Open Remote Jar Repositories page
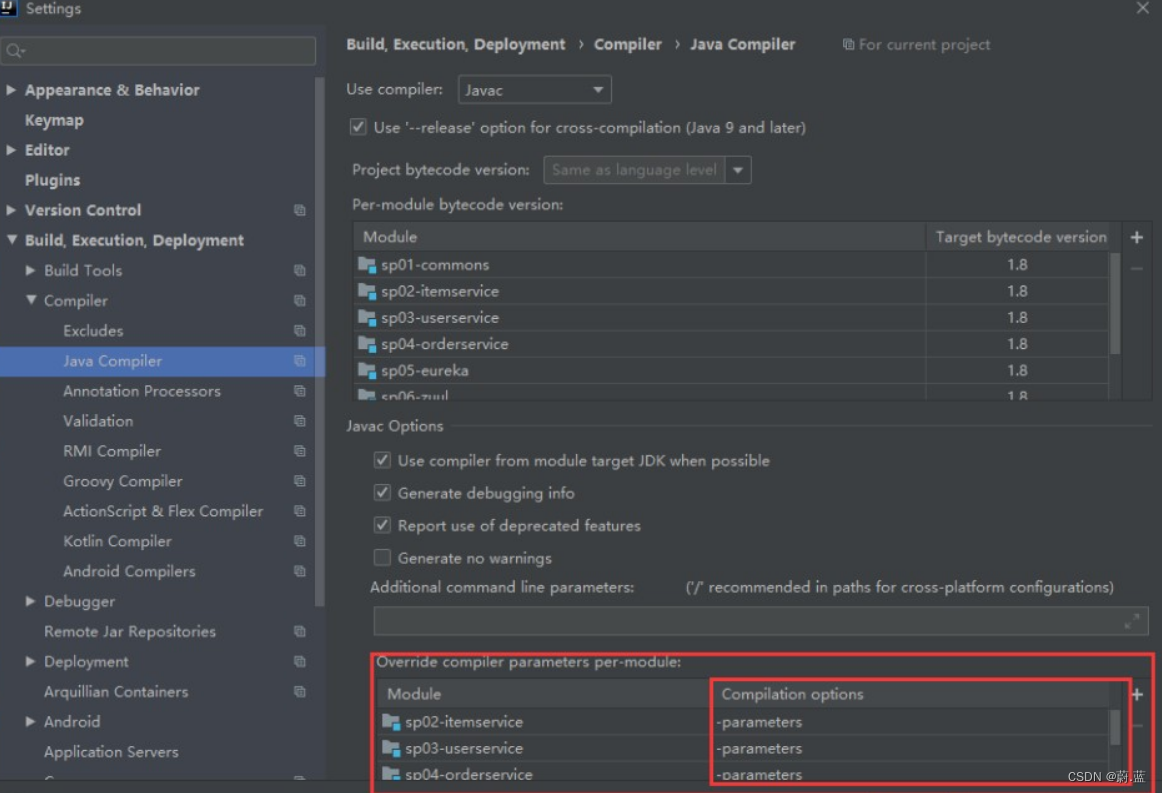1162x793 pixels. 130,631
